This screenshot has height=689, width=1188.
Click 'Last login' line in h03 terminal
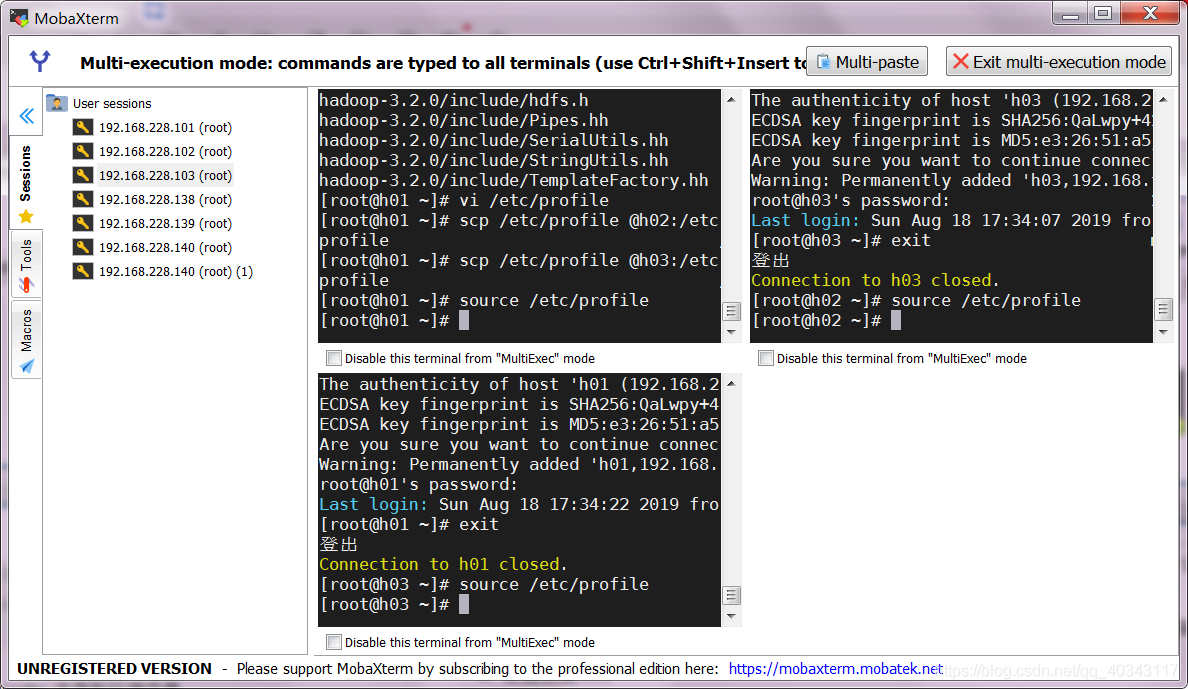[x=519, y=504]
